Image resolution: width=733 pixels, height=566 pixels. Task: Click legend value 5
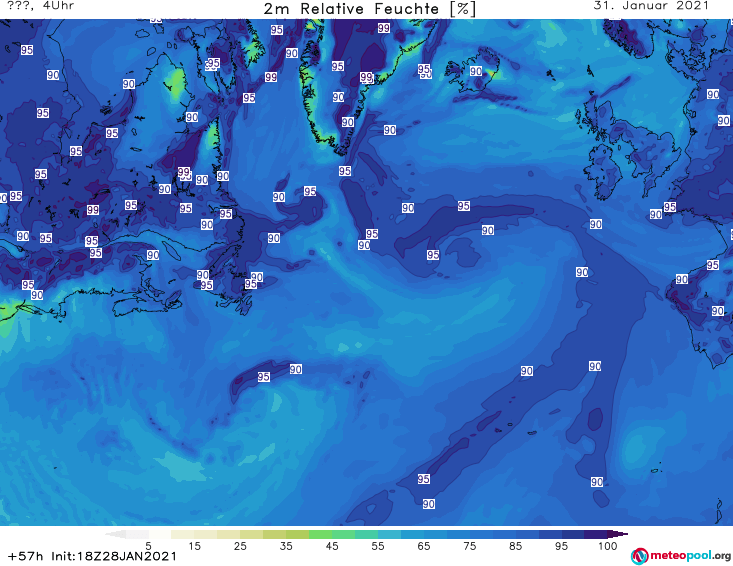tap(148, 546)
